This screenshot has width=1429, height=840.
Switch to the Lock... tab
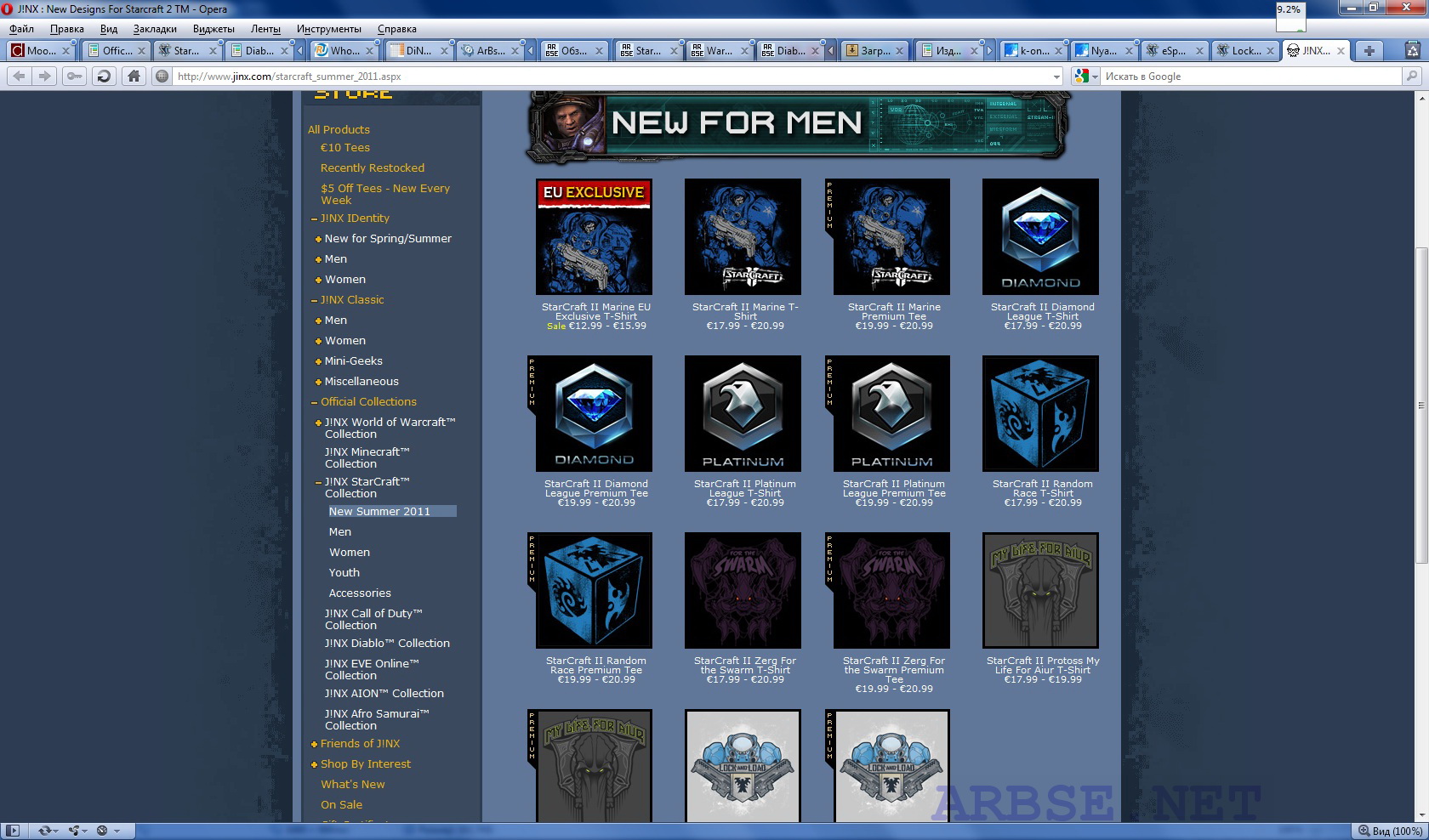coord(1245,51)
